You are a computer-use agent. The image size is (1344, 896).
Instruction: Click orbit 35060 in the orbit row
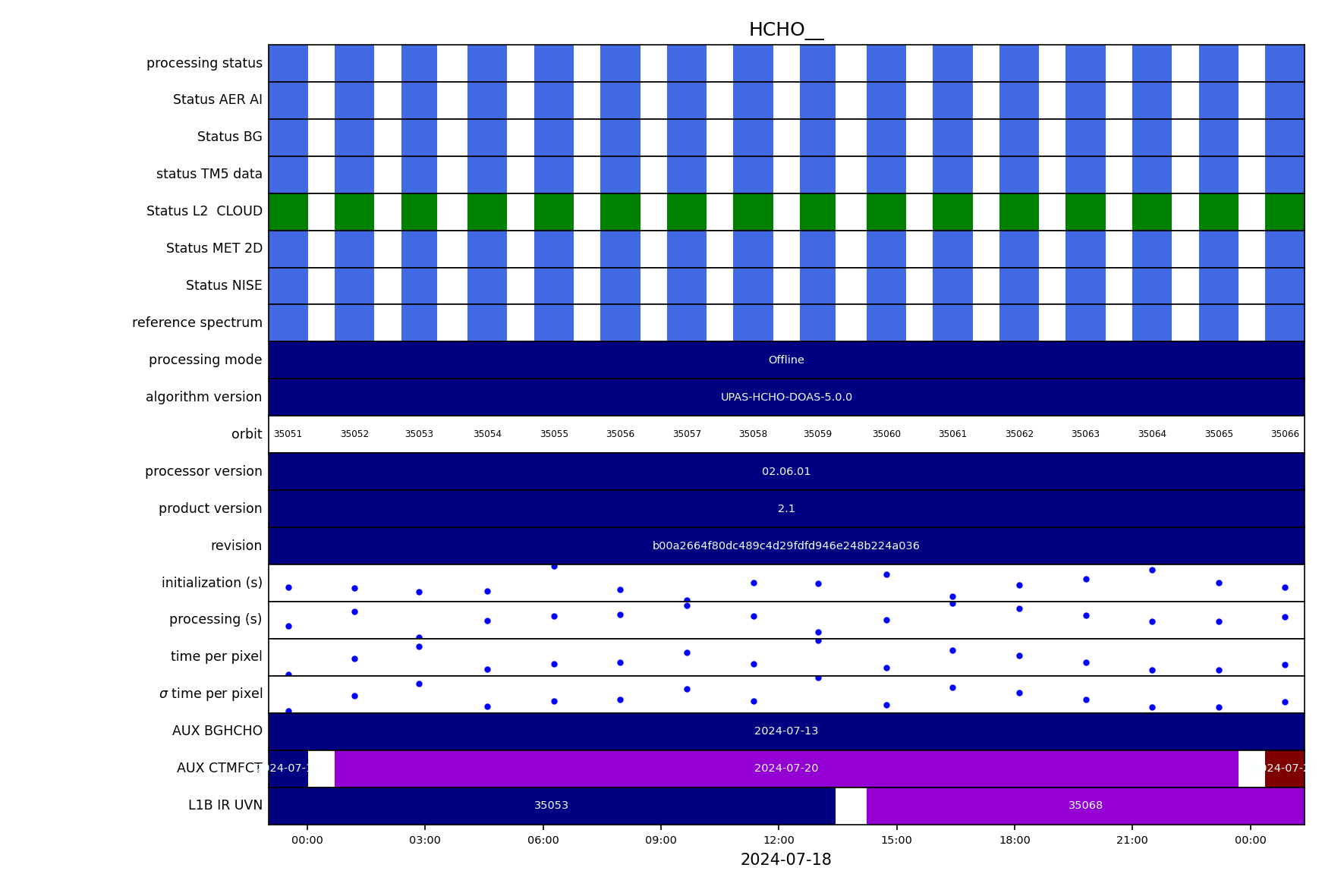(886, 434)
